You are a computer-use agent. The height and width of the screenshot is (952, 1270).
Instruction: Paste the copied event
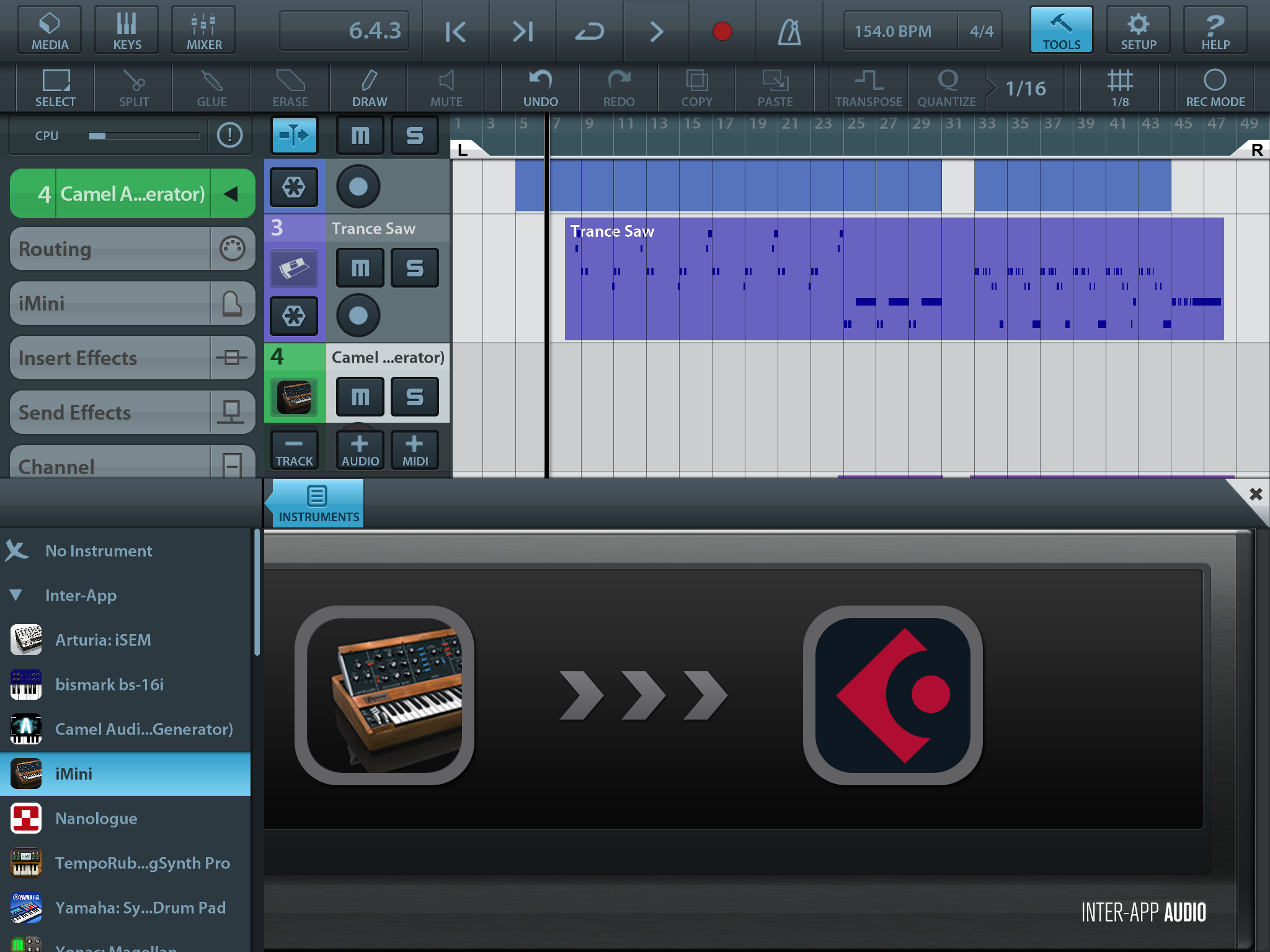click(x=775, y=88)
